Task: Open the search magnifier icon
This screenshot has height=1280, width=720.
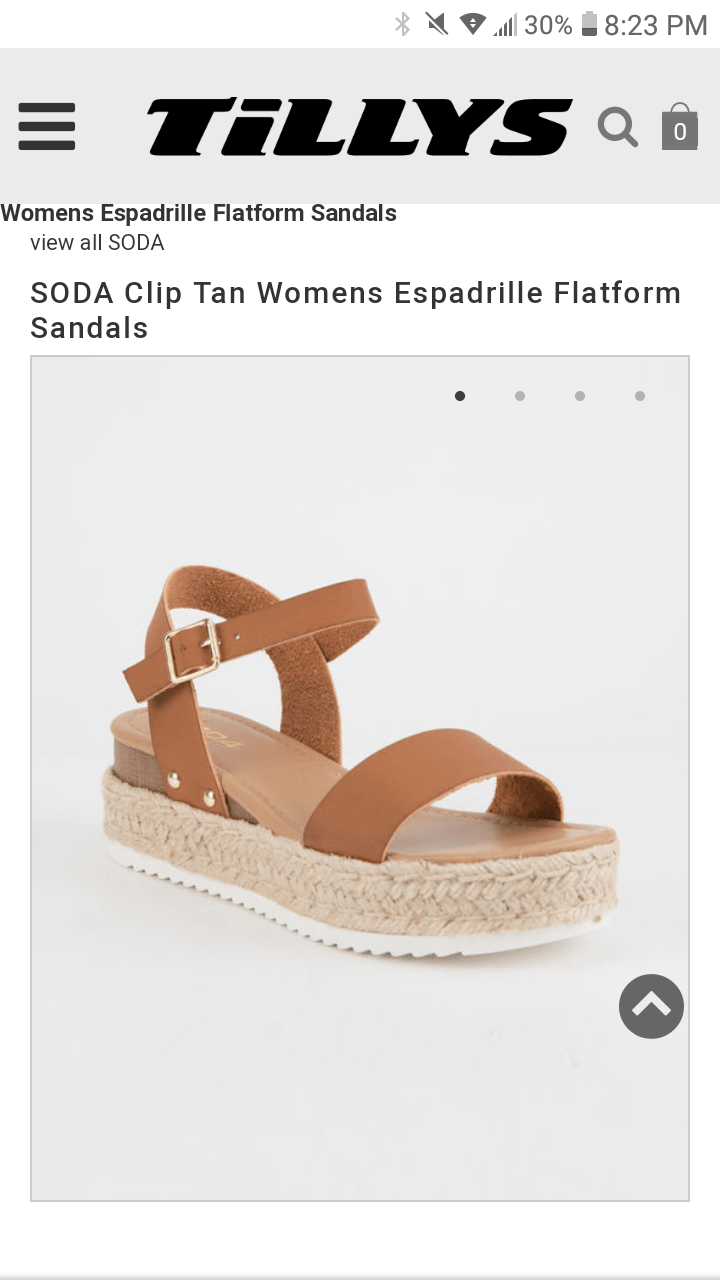Action: (618, 127)
